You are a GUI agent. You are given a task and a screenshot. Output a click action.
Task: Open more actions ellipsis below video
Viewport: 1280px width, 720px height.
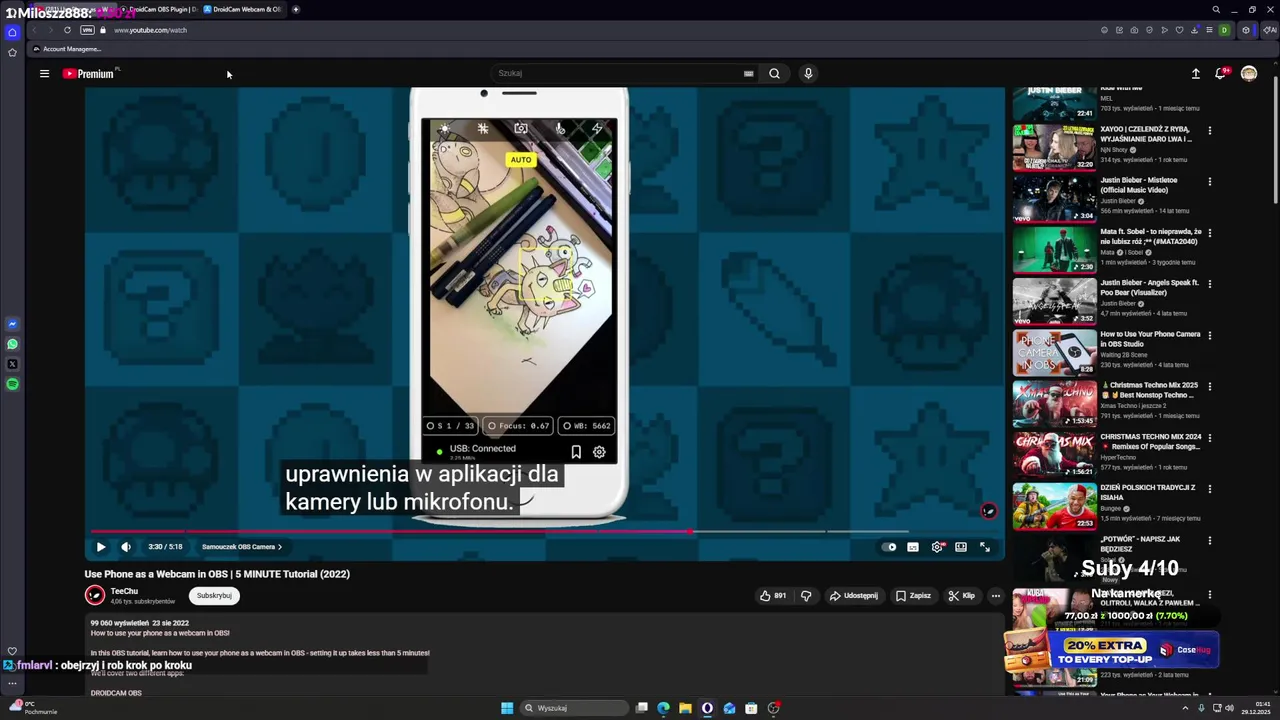[995, 595]
